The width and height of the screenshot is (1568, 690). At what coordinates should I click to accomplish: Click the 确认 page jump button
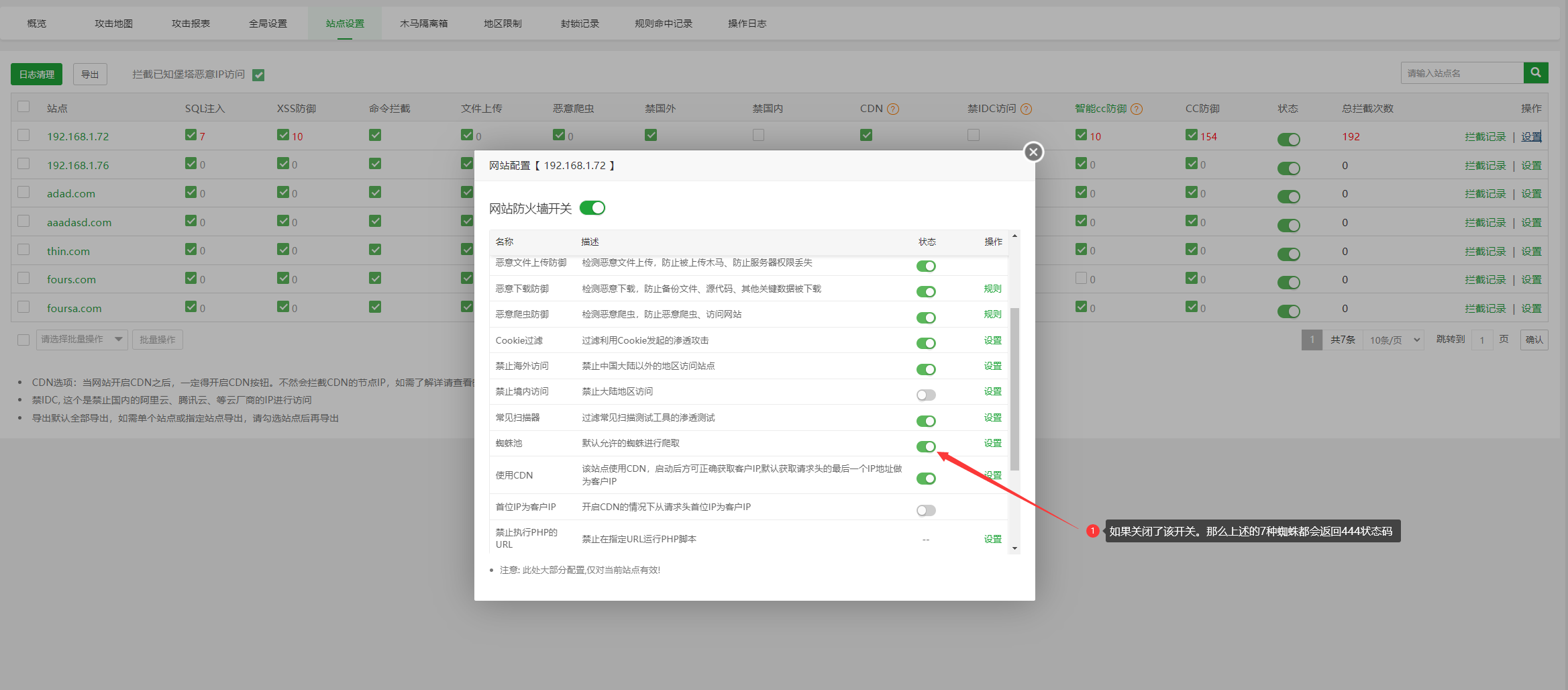point(1534,340)
